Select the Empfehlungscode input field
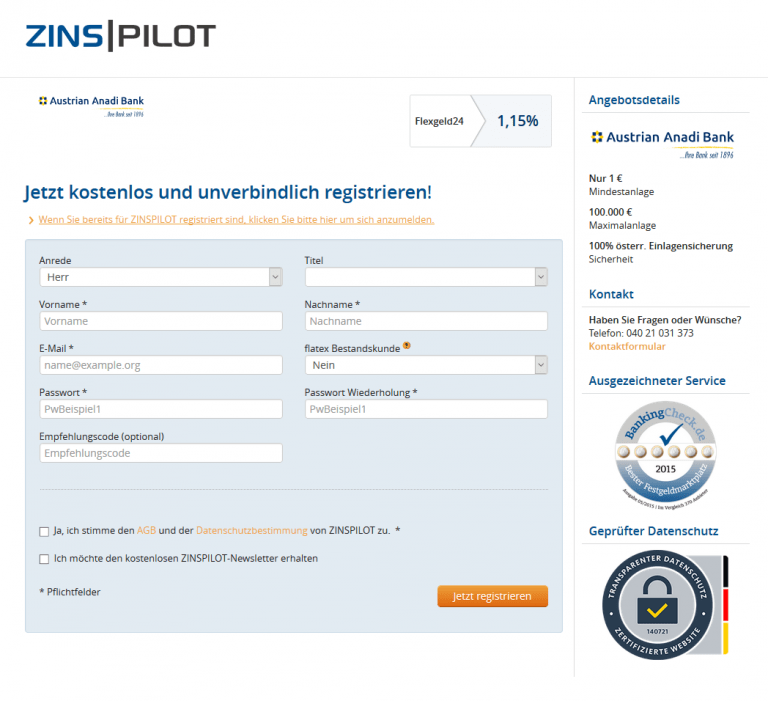 click(161, 453)
